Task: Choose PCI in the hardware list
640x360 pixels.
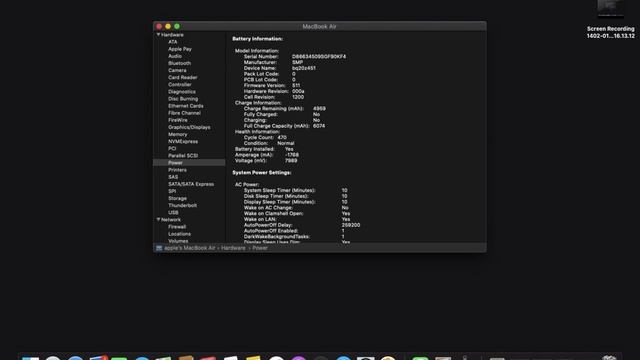Action: point(172,149)
